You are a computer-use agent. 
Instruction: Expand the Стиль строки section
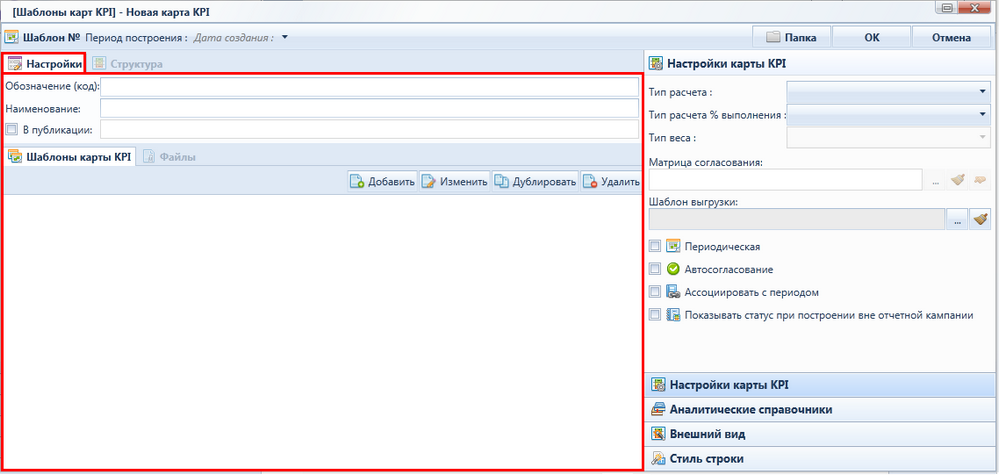pyautogui.click(x=821, y=458)
